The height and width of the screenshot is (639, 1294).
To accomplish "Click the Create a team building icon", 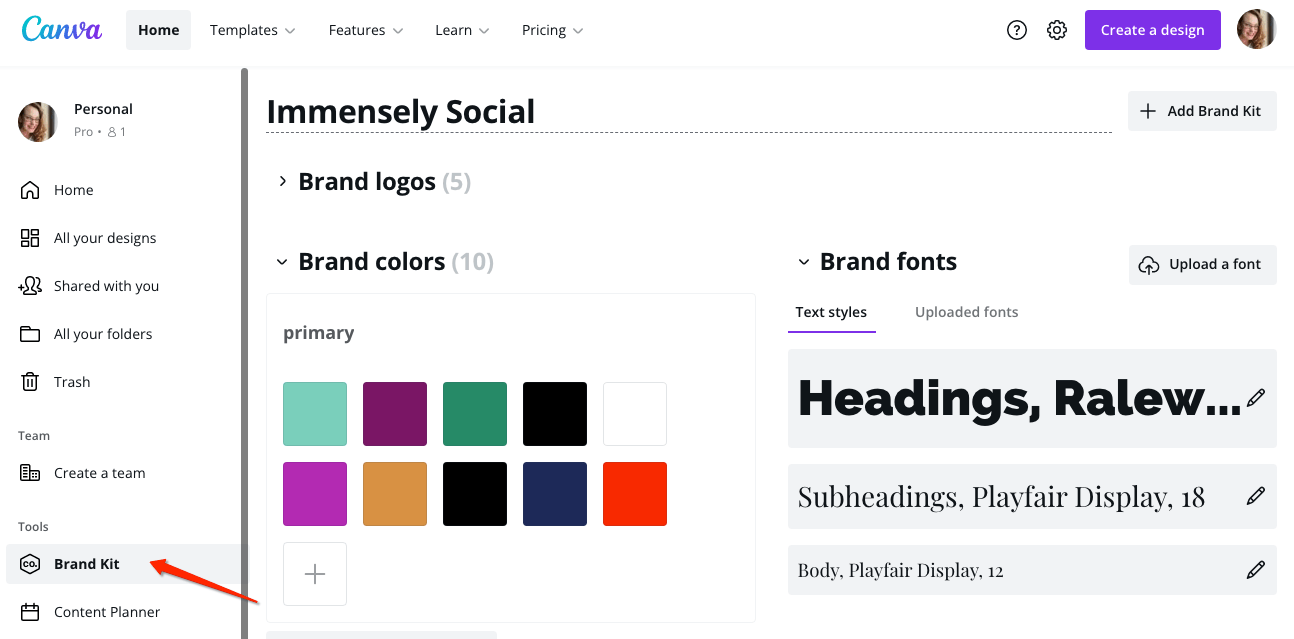I will pyautogui.click(x=30, y=473).
